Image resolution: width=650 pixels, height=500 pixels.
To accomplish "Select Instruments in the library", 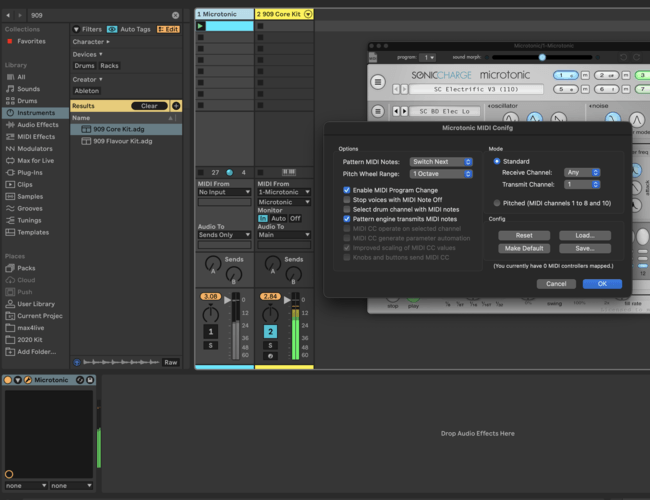I will [x=36, y=113].
